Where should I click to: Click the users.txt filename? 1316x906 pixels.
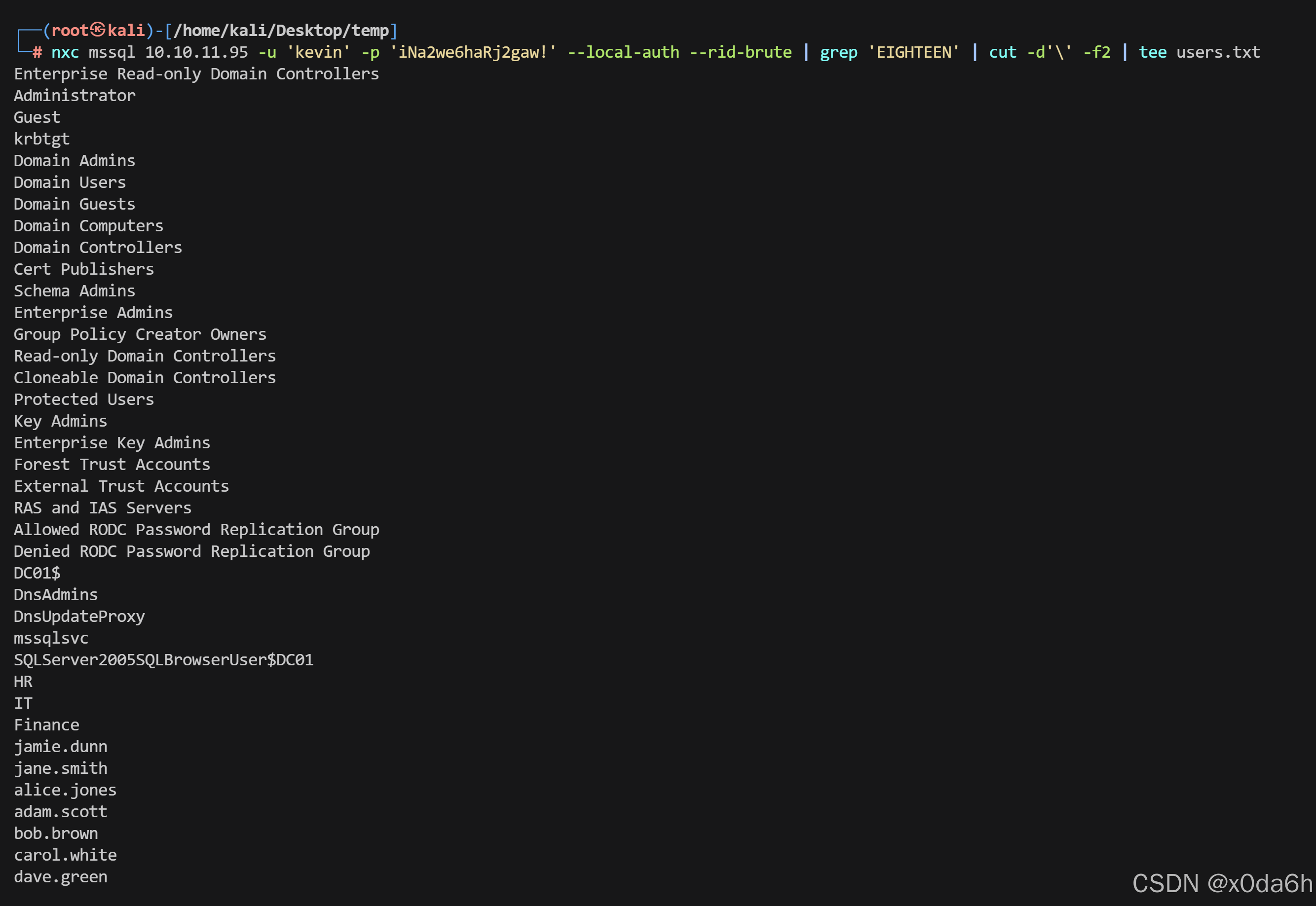[x=1218, y=52]
